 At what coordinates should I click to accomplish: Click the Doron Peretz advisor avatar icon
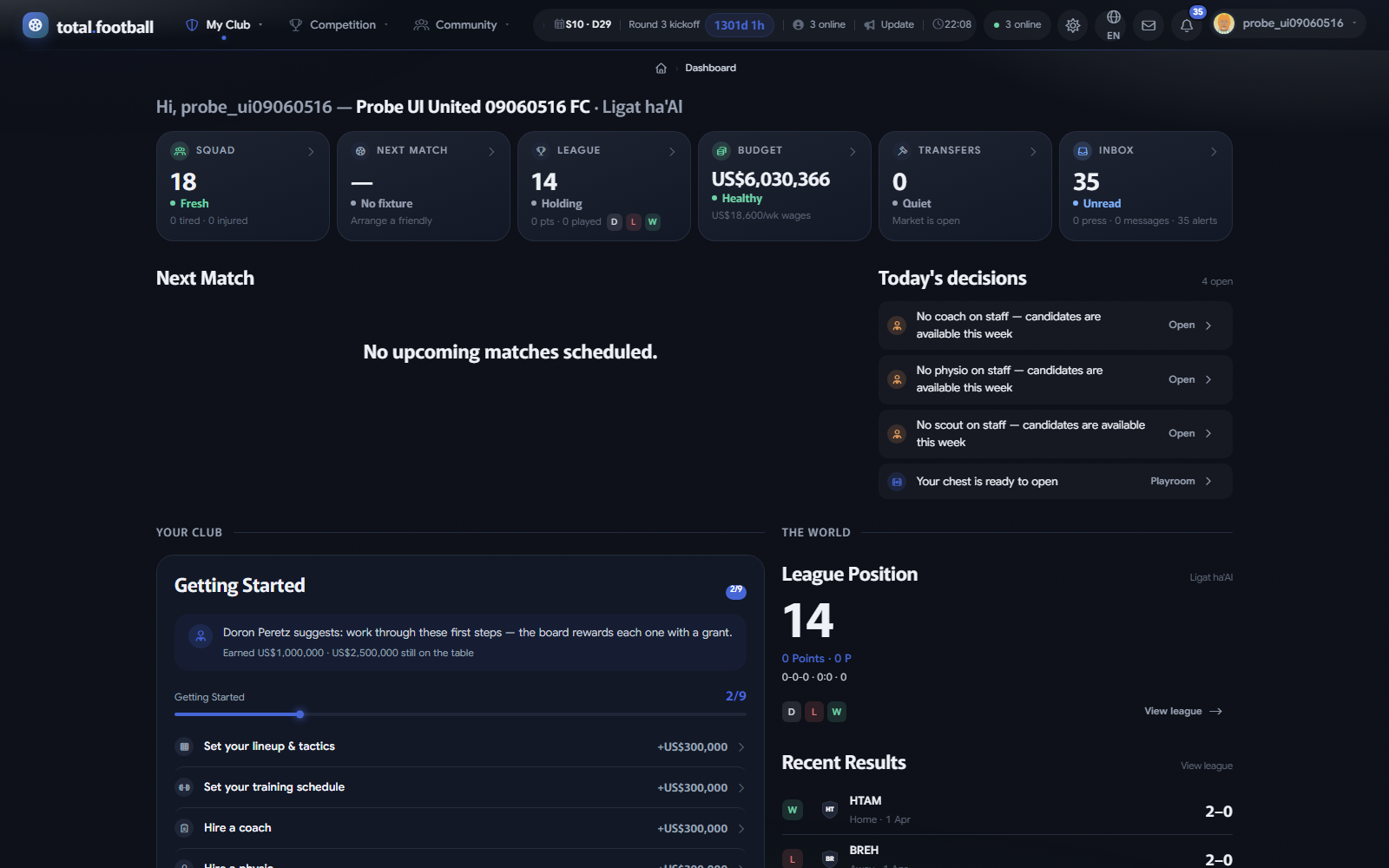click(201, 636)
